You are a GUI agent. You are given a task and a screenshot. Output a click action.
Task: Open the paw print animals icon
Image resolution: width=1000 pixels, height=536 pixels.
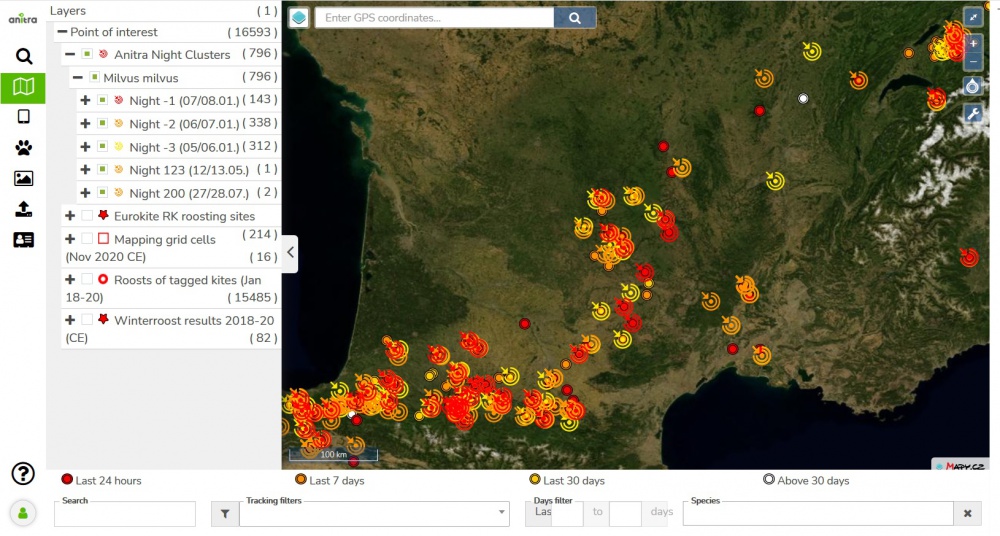tap(23, 148)
